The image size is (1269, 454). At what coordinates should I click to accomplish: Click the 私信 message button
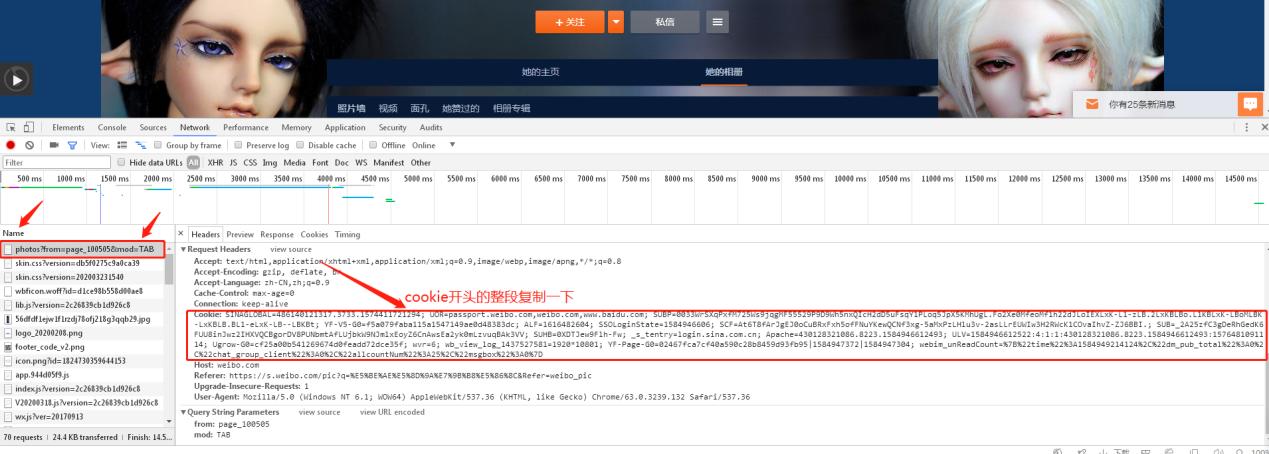[666, 20]
